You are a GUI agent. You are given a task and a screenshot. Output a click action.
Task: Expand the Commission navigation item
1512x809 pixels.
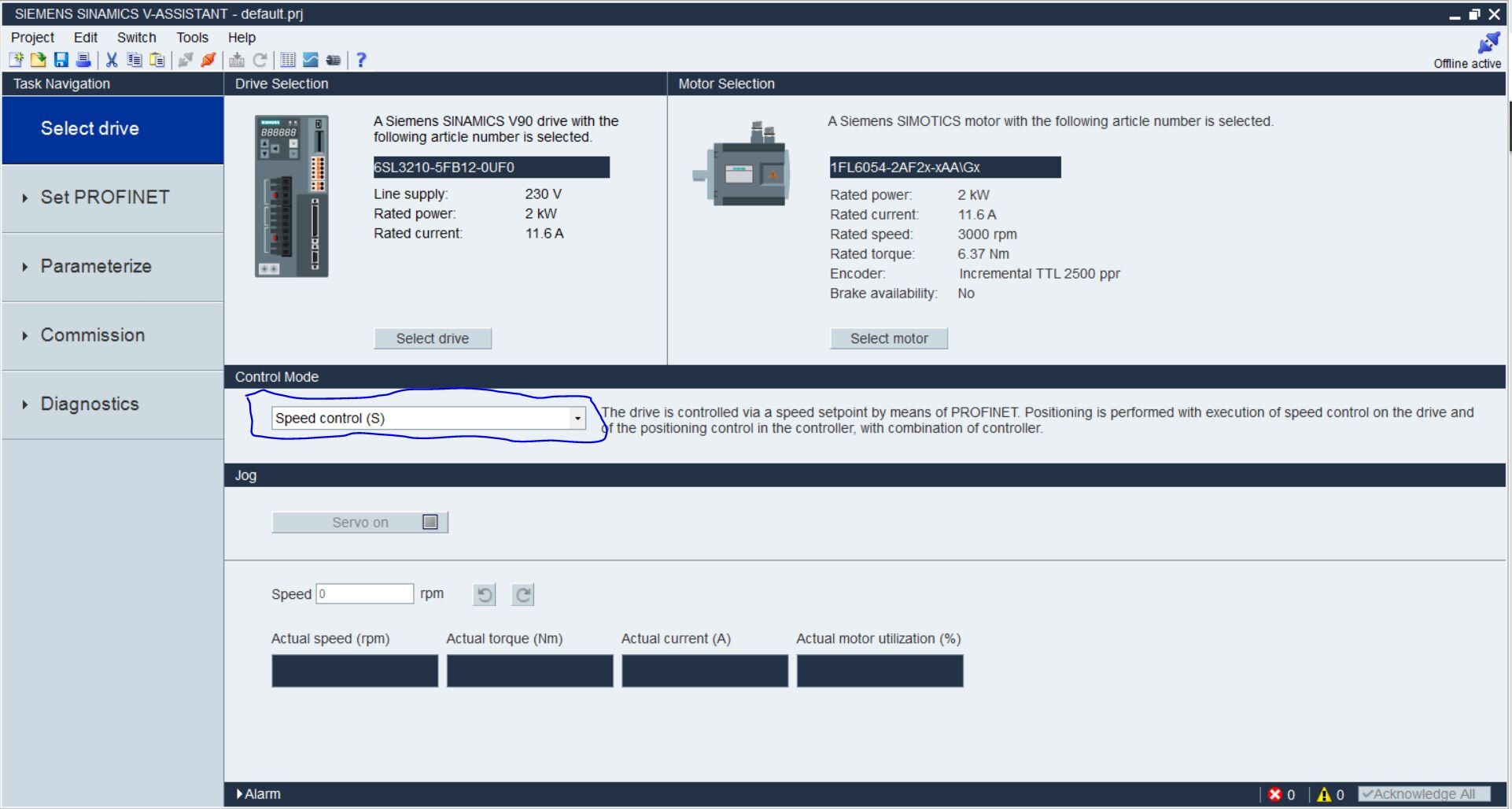(112, 335)
